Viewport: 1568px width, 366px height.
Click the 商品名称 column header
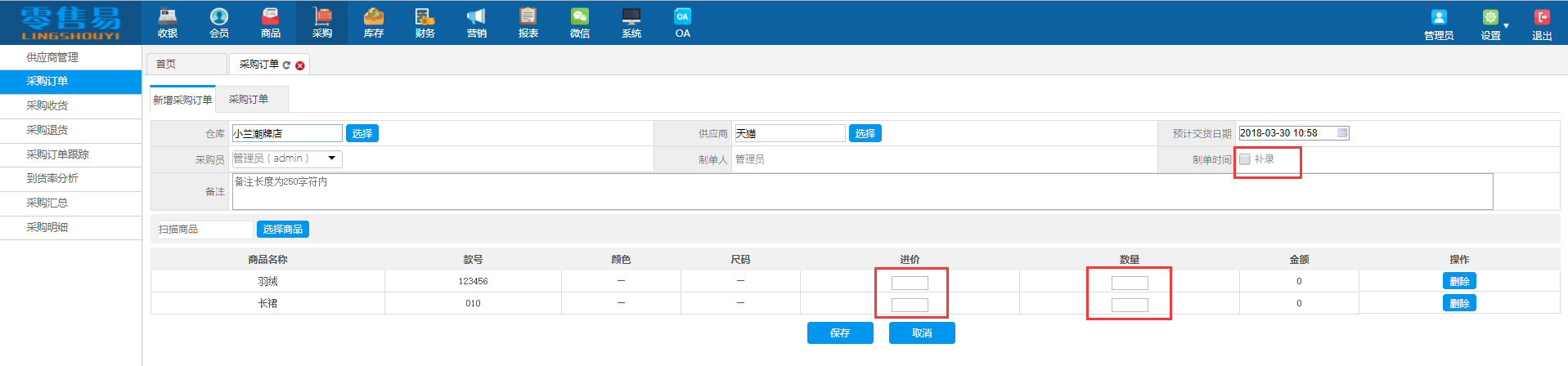(x=268, y=260)
